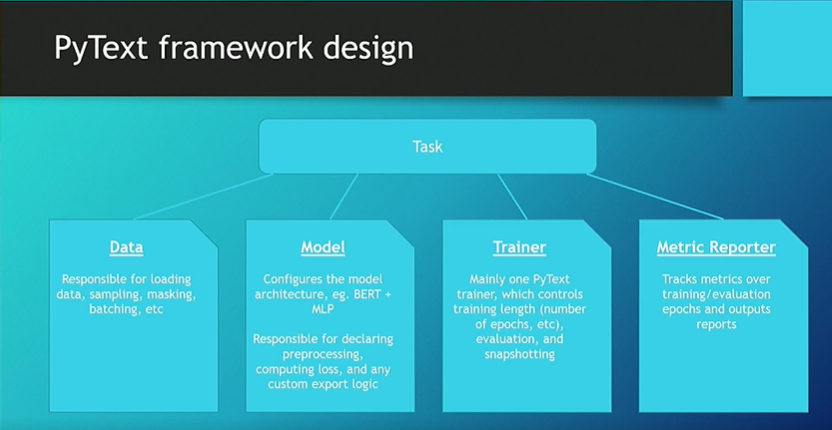832x430 pixels.
Task: Select 'Responsible for loading data, sampling' description
Action: click(126, 294)
